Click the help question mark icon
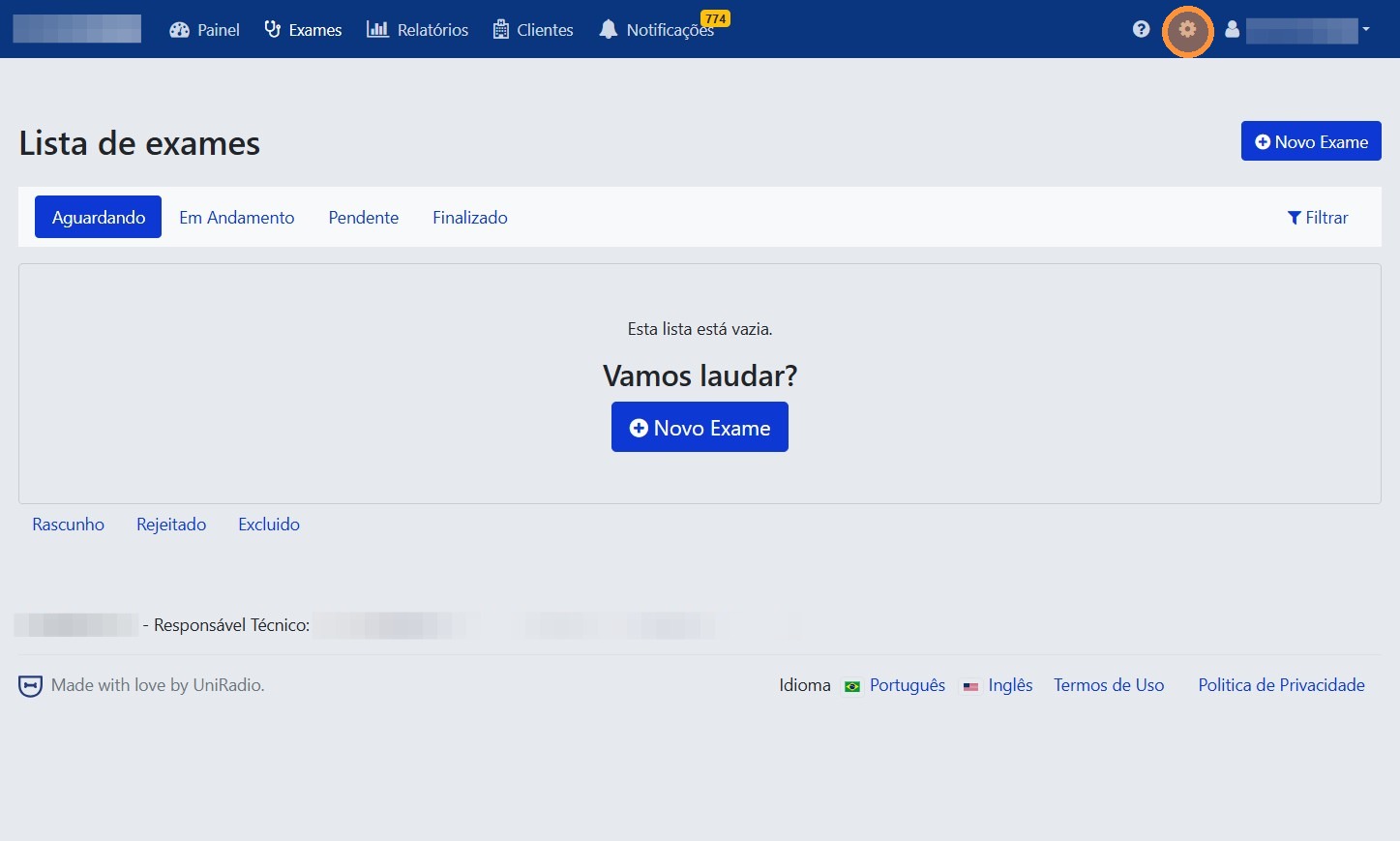The width and height of the screenshot is (1400, 841). (1141, 29)
